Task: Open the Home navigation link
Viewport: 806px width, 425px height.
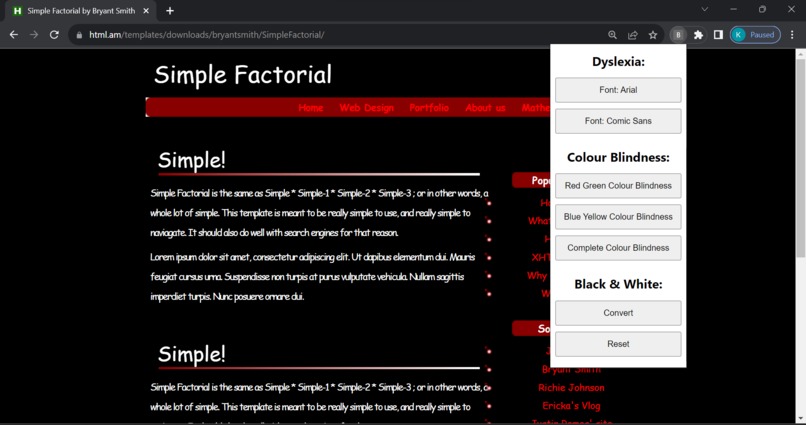Action: pos(310,108)
